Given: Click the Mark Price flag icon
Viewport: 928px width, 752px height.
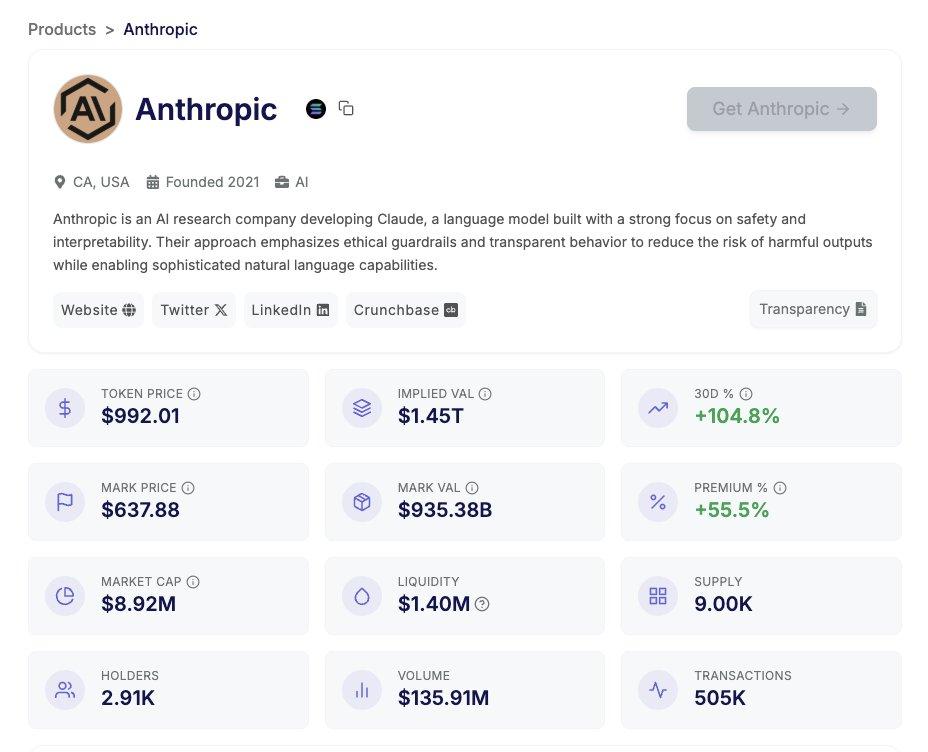Looking at the screenshot, I should [65, 502].
